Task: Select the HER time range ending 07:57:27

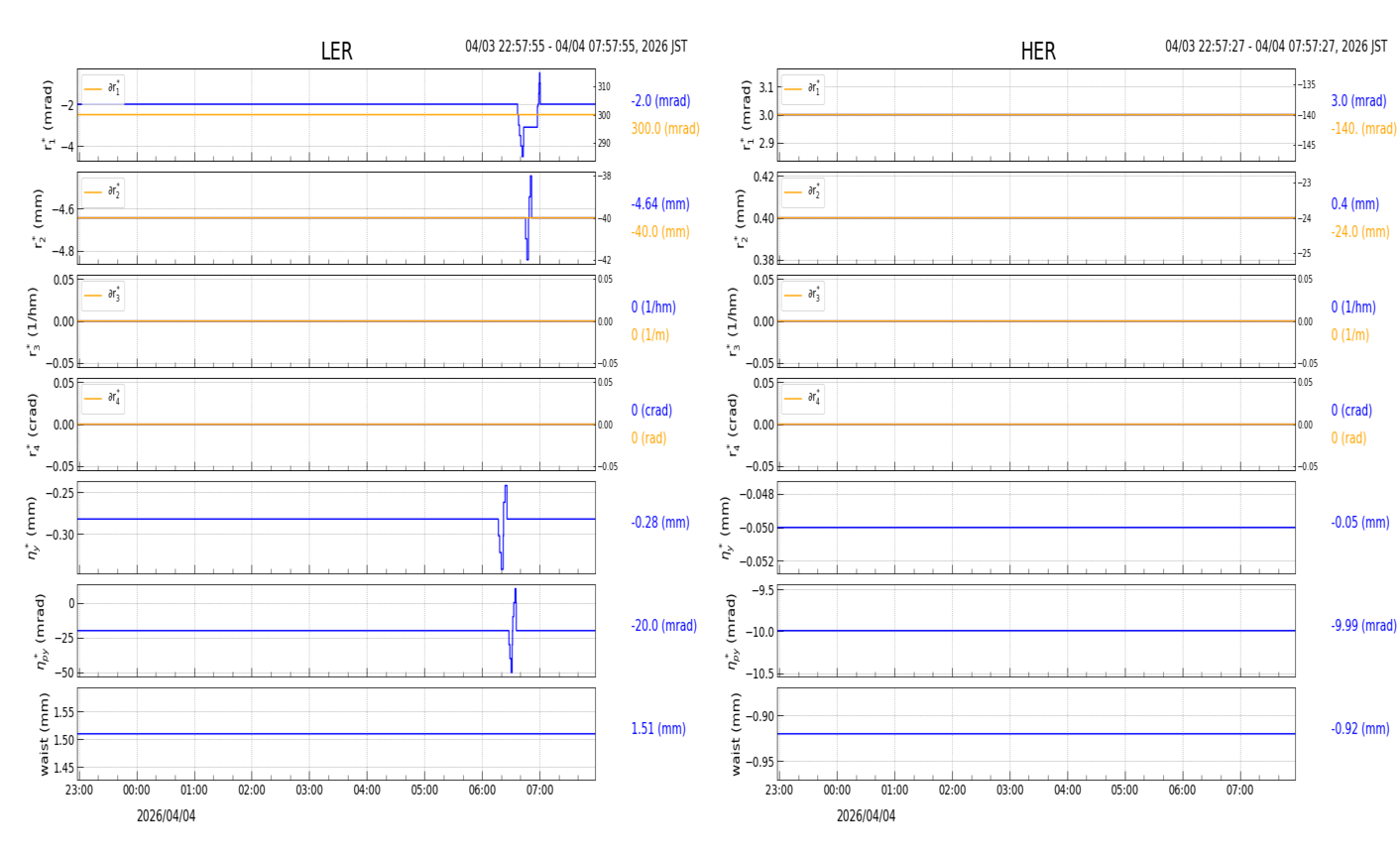Action: coord(1276,47)
